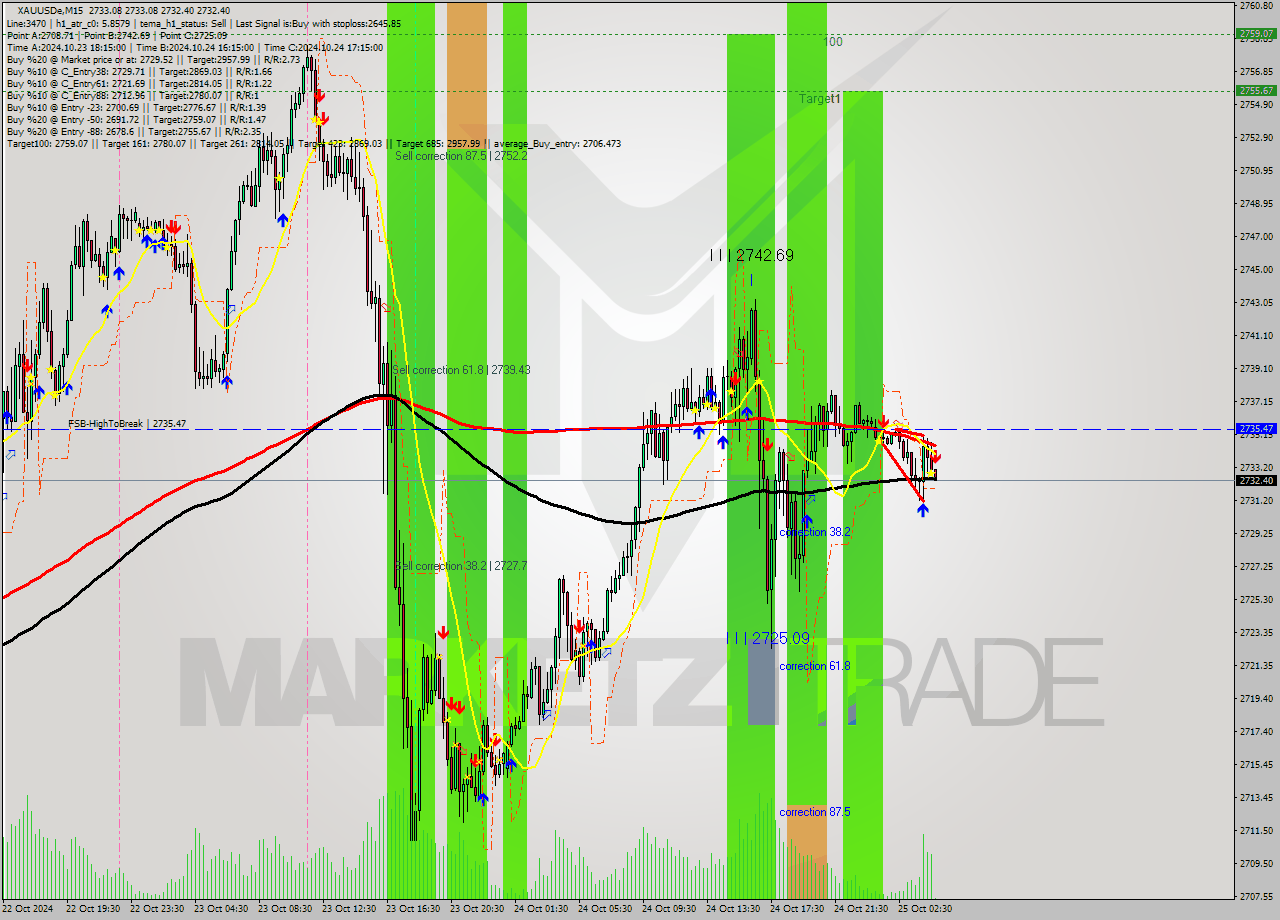
Task: Click the 2729.25 price axis value
Action: (x=1256, y=533)
